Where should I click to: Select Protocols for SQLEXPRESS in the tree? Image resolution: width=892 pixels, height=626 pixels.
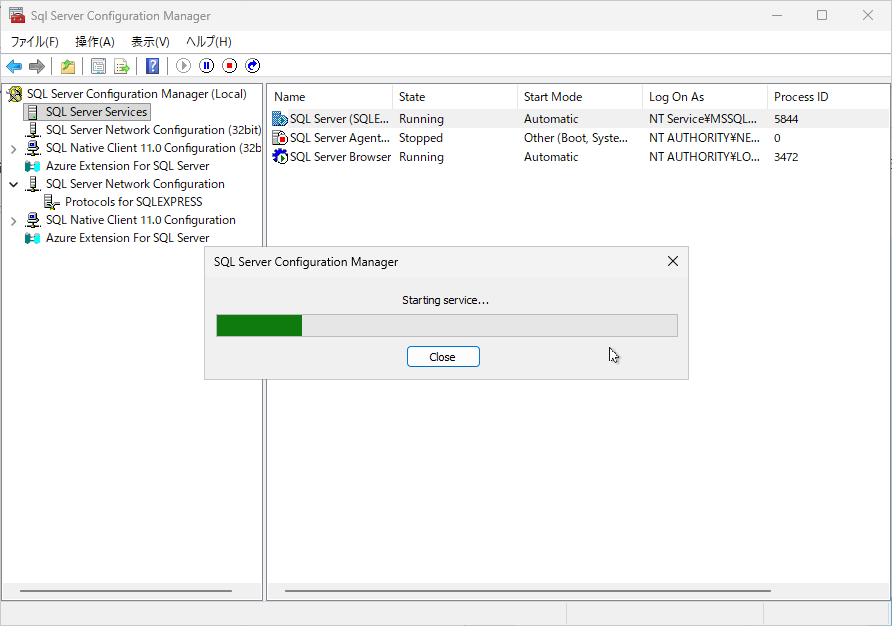click(x=133, y=202)
